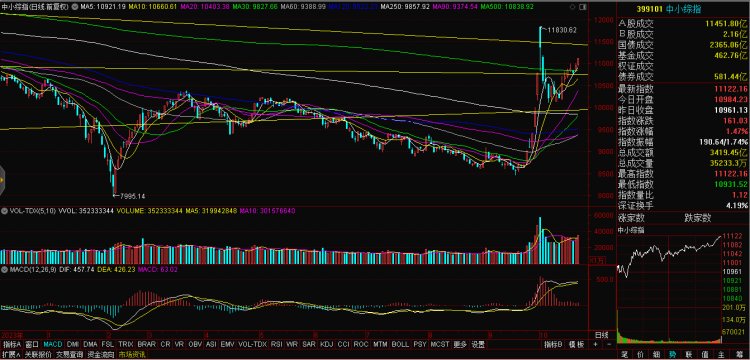Select the 笔 tick detail icon
Viewport: 750px width, 360px height.
click(x=624, y=355)
